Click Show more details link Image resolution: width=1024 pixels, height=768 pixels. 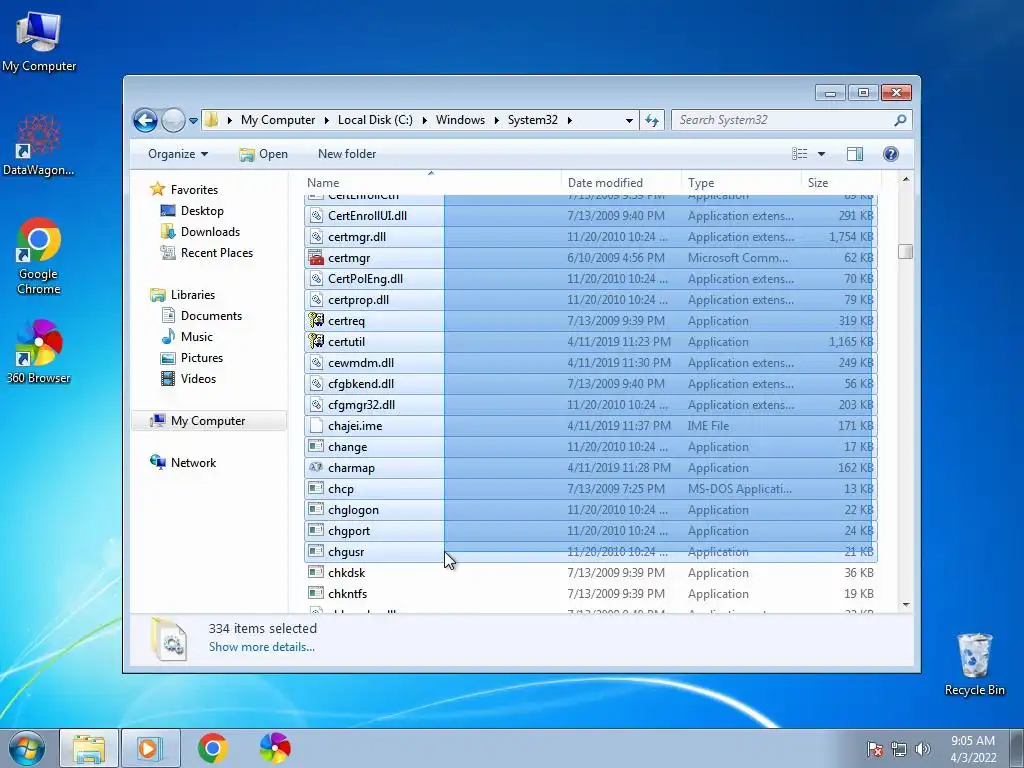pos(261,647)
